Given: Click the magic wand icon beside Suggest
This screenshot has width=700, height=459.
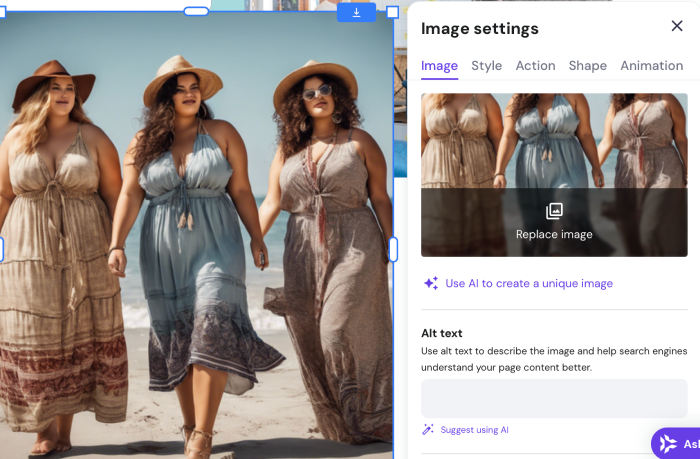Looking at the screenshot, I should click(428, 430).
